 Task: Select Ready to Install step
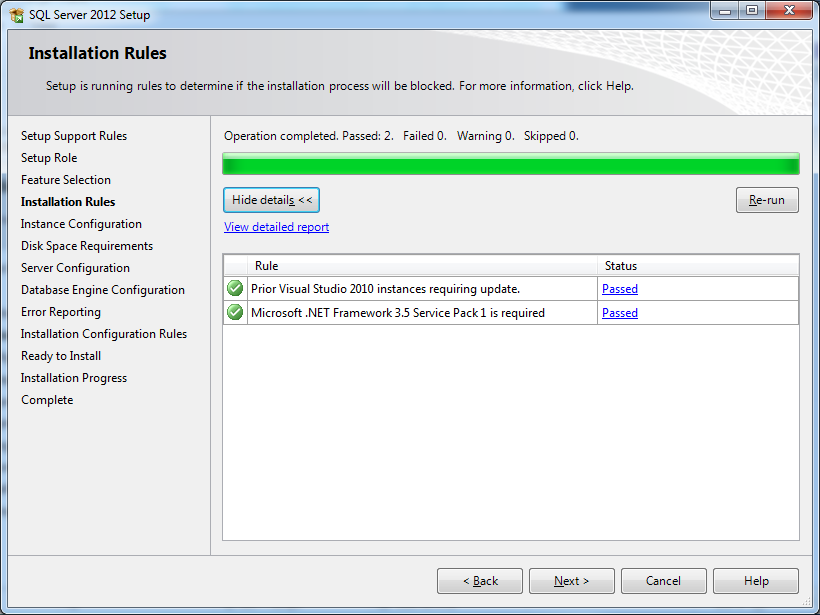click(61, 356)
